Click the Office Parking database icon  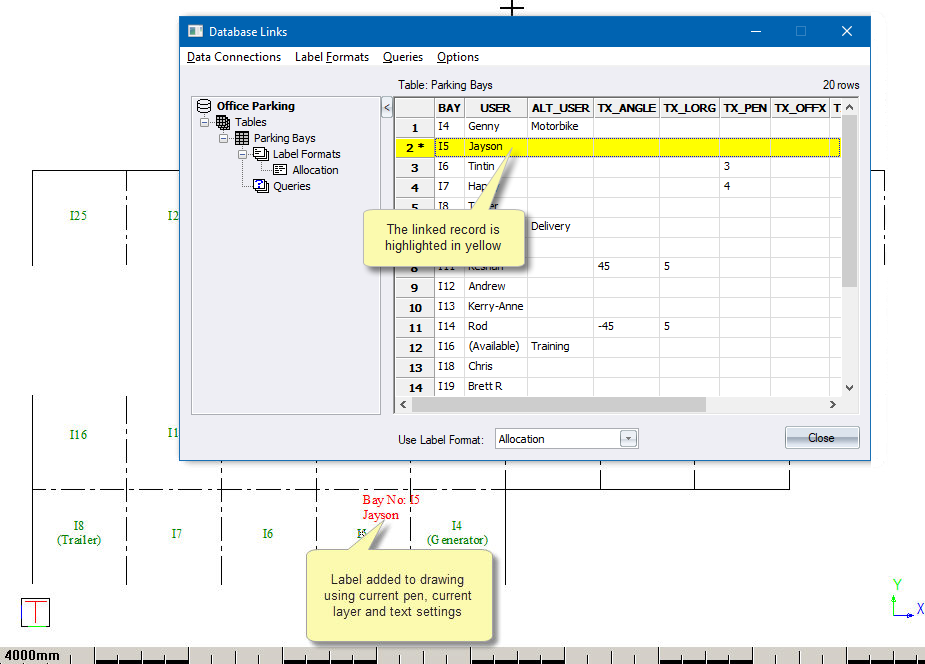pos(204,106)
